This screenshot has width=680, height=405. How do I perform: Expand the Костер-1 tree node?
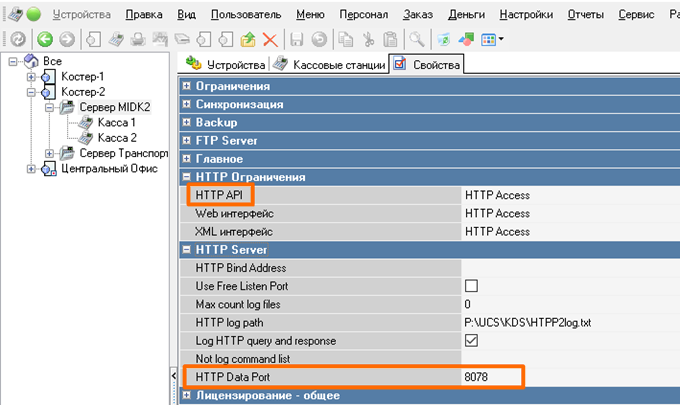tap(31, 77)
